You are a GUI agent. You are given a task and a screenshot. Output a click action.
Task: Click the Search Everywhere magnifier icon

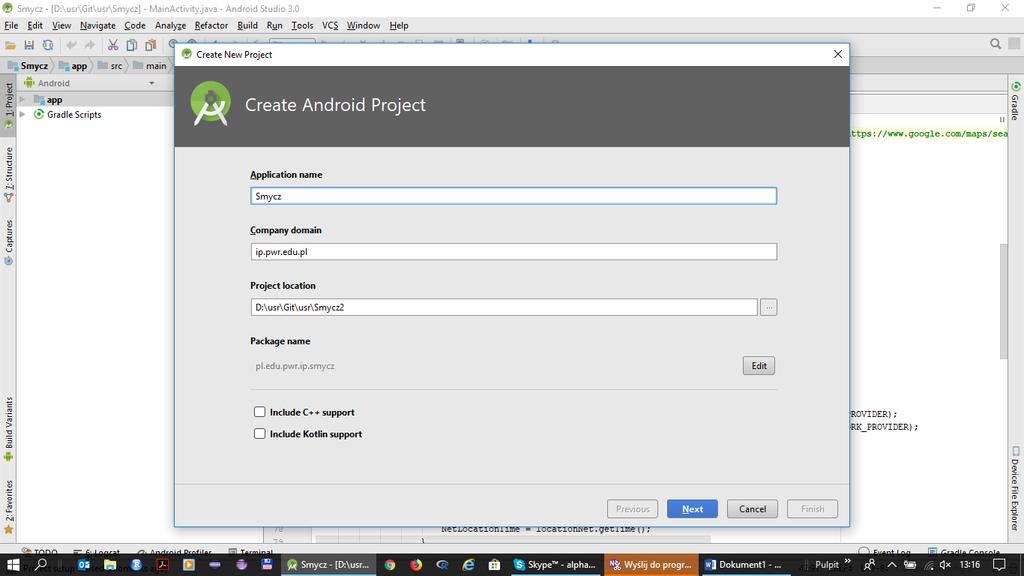coord(995,44)
